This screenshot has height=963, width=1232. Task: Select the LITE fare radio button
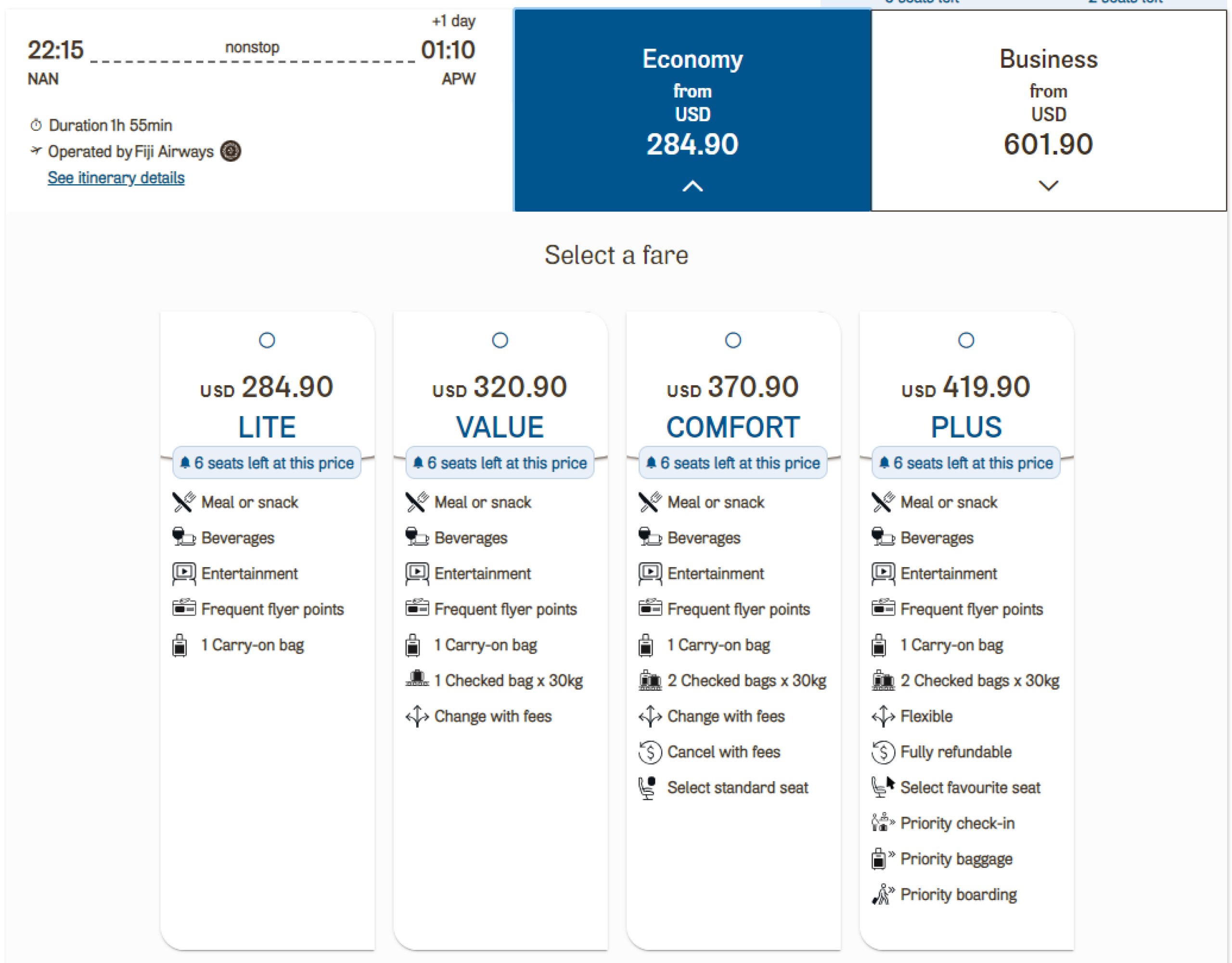pos(267,340)
